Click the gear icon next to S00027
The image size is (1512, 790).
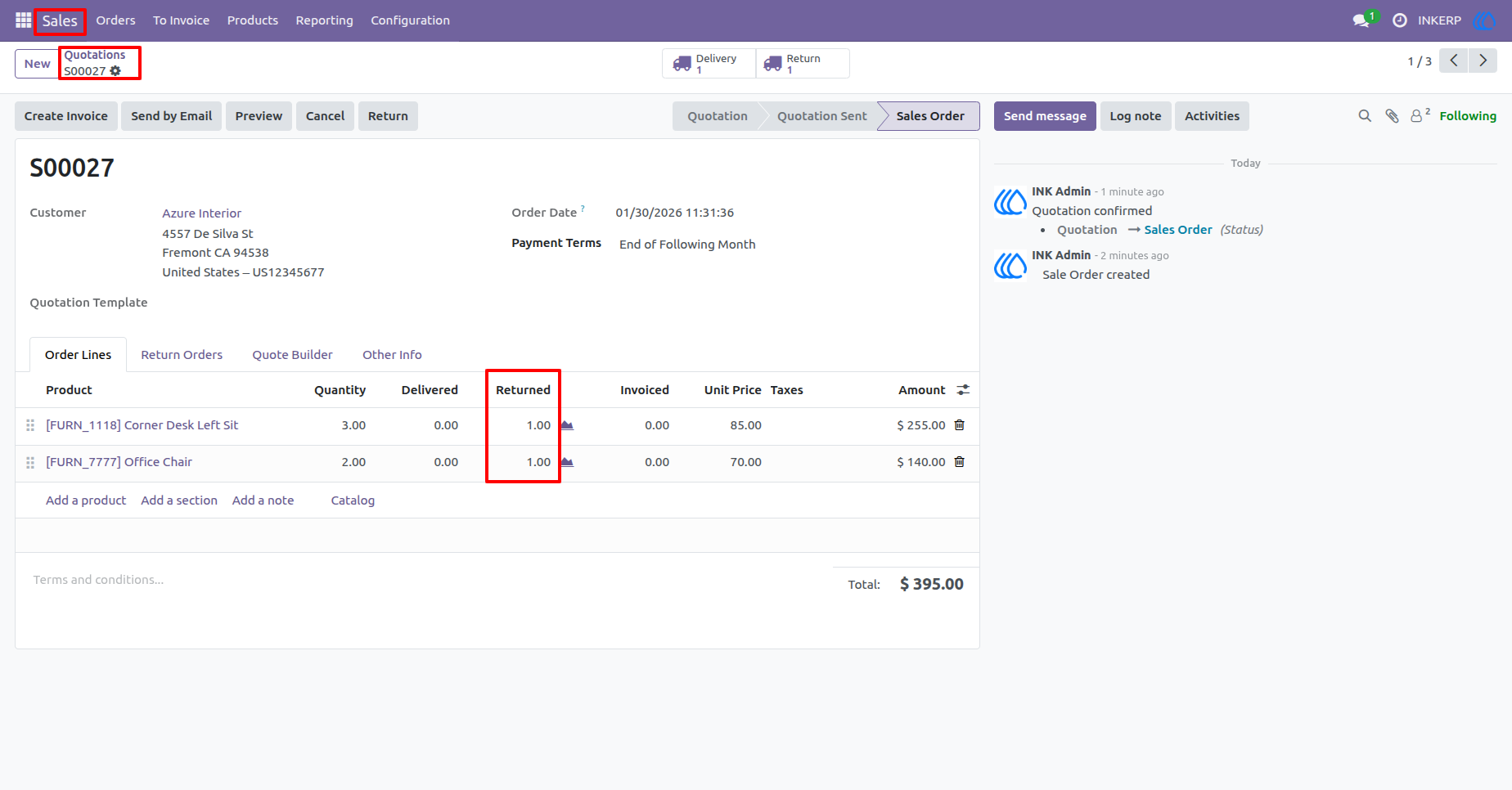point(115,71)
